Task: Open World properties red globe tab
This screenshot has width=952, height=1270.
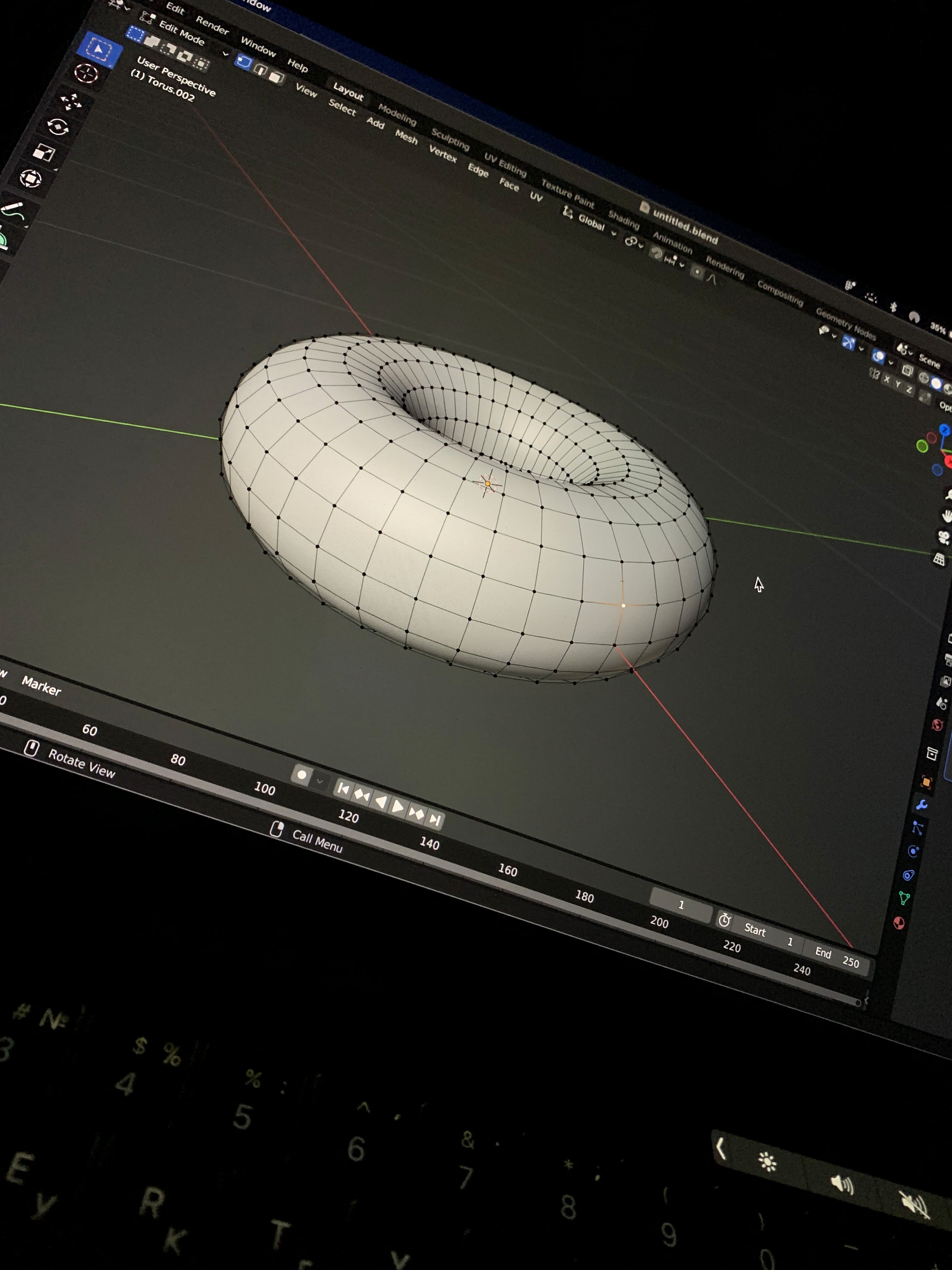Action: point(938,724)
